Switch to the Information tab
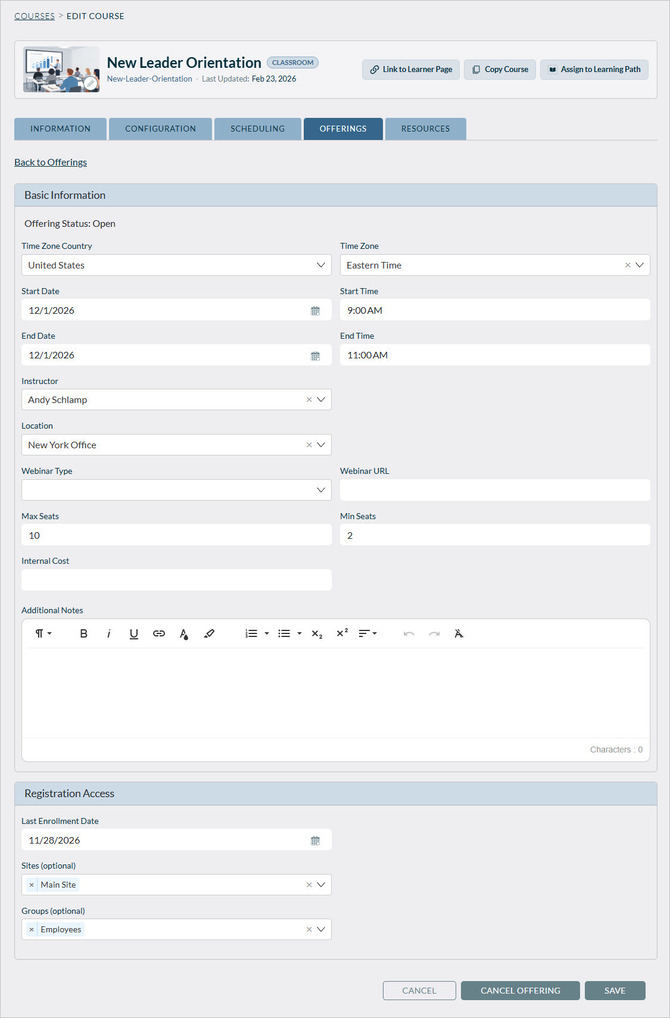The image size is (670, 1018). (x=60, y=129)
